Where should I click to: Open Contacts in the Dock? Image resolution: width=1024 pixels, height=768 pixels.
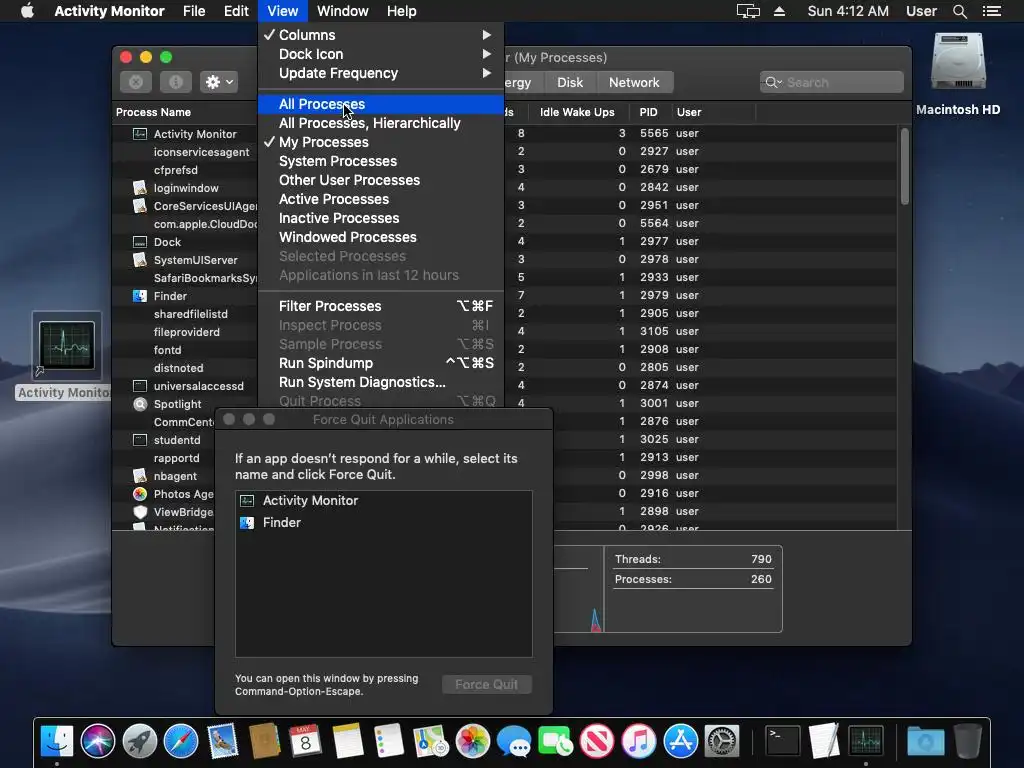pos(264,741)
